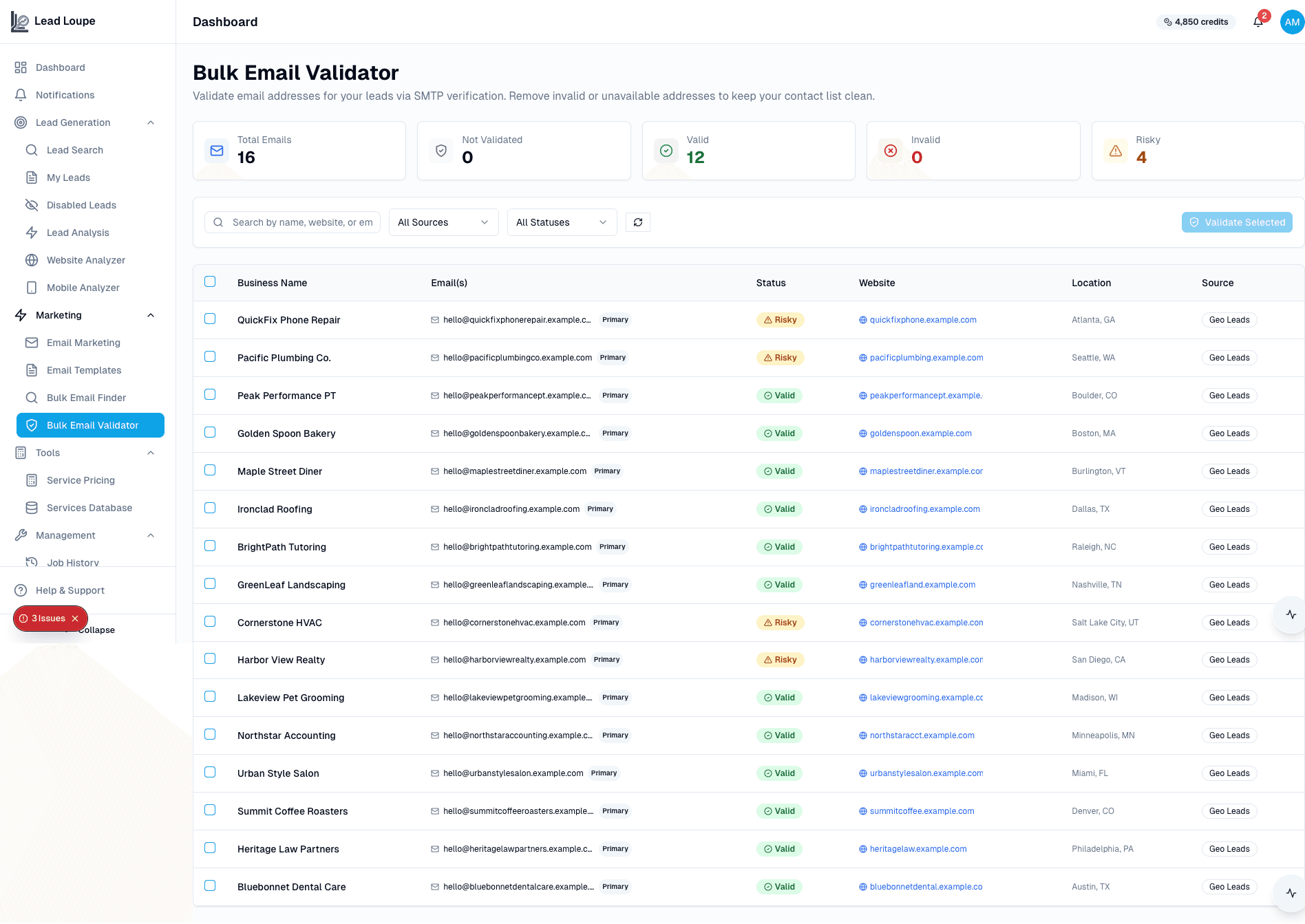The width and height of the screenshot is (1305, 924).
Task: Click the refresh icon next to All Statuses
Action: pyautogui.click(x=638, y=222)
